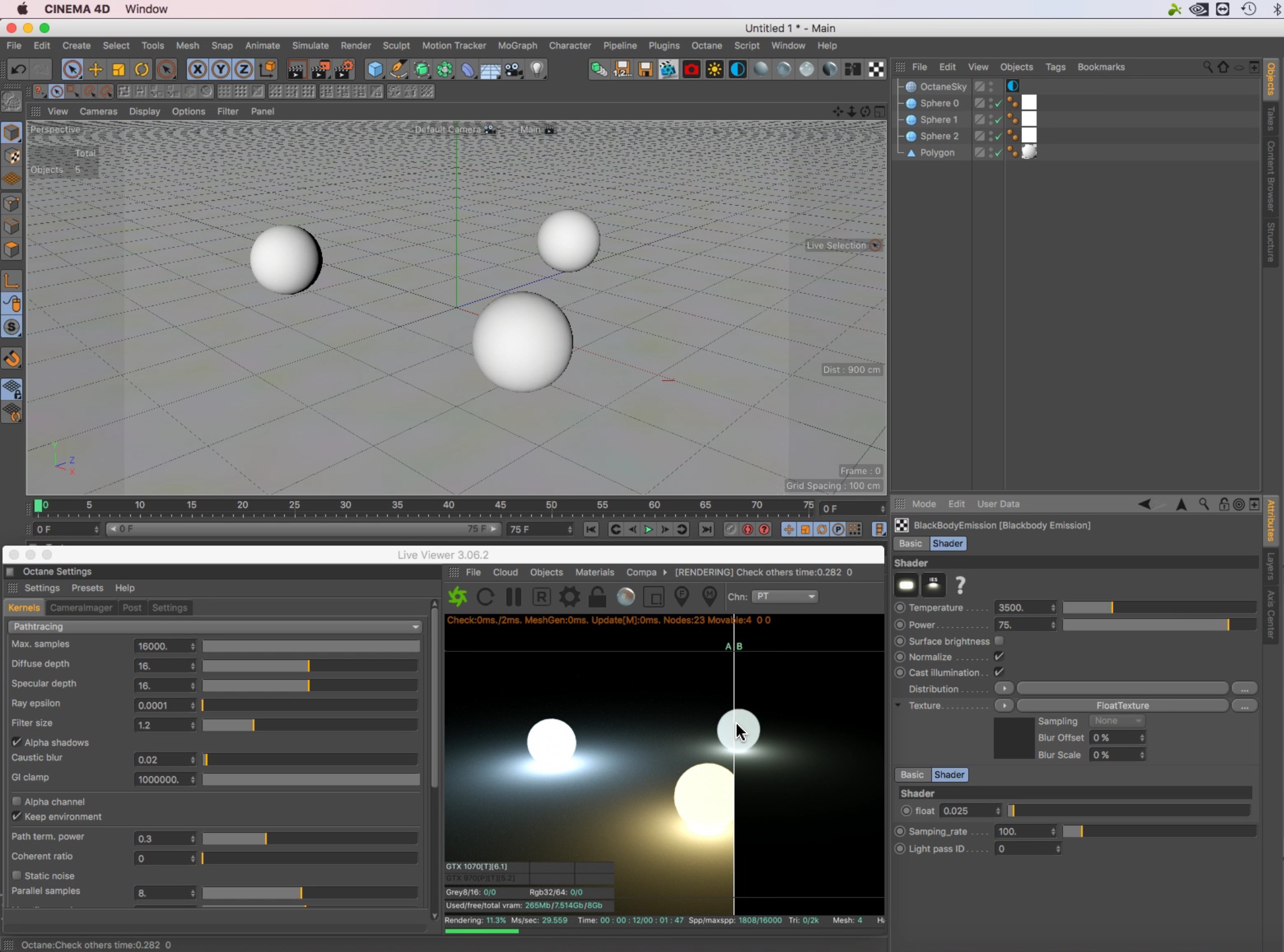Click the Octane logo send scene icon

point(457,596)
